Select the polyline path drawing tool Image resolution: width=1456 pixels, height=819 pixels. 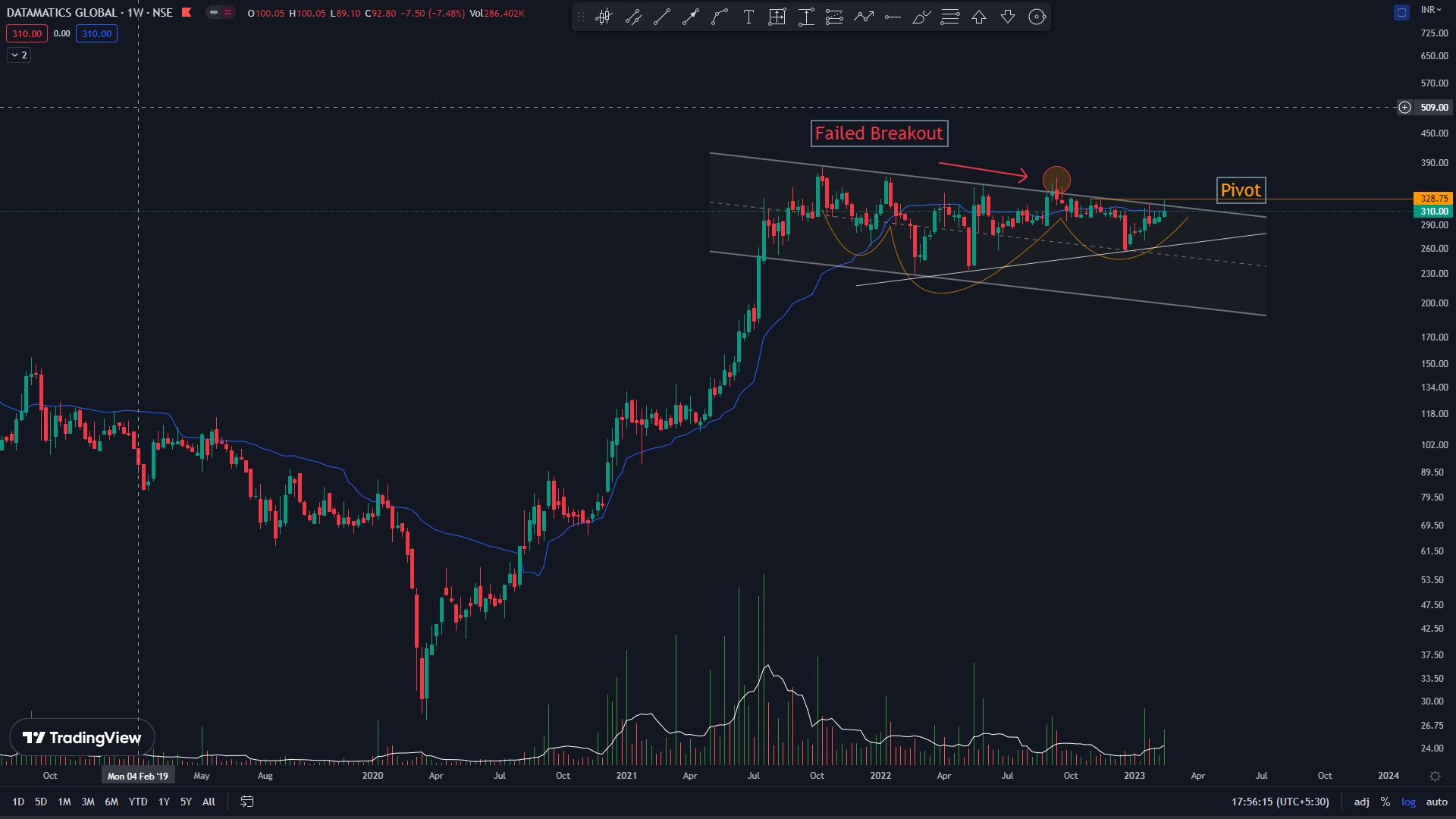864,17
